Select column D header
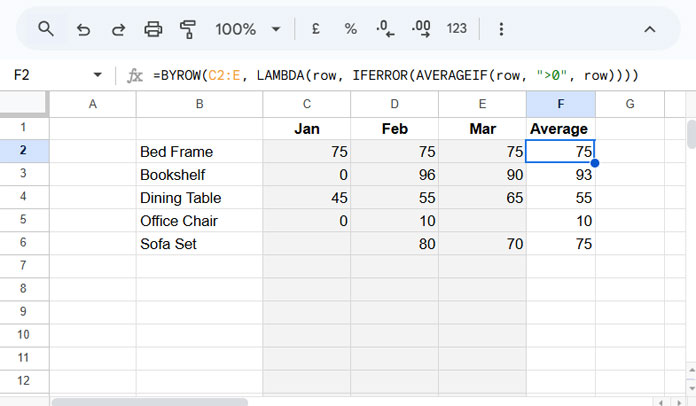This screenshot has height=406, width=696. (395, 104)
